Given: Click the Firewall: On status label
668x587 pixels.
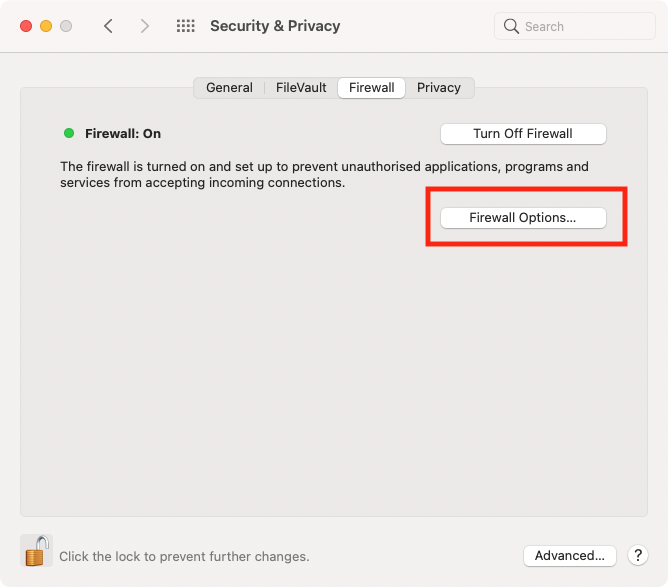Looking at the screenshot, I should tap(123, 134).
